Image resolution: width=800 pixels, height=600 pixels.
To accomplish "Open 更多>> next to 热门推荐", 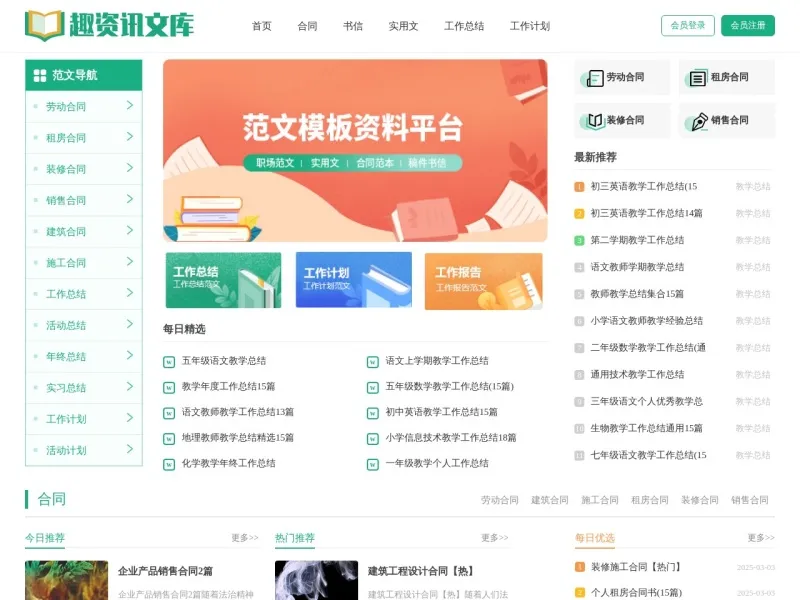I will click(x=494, y=538).
